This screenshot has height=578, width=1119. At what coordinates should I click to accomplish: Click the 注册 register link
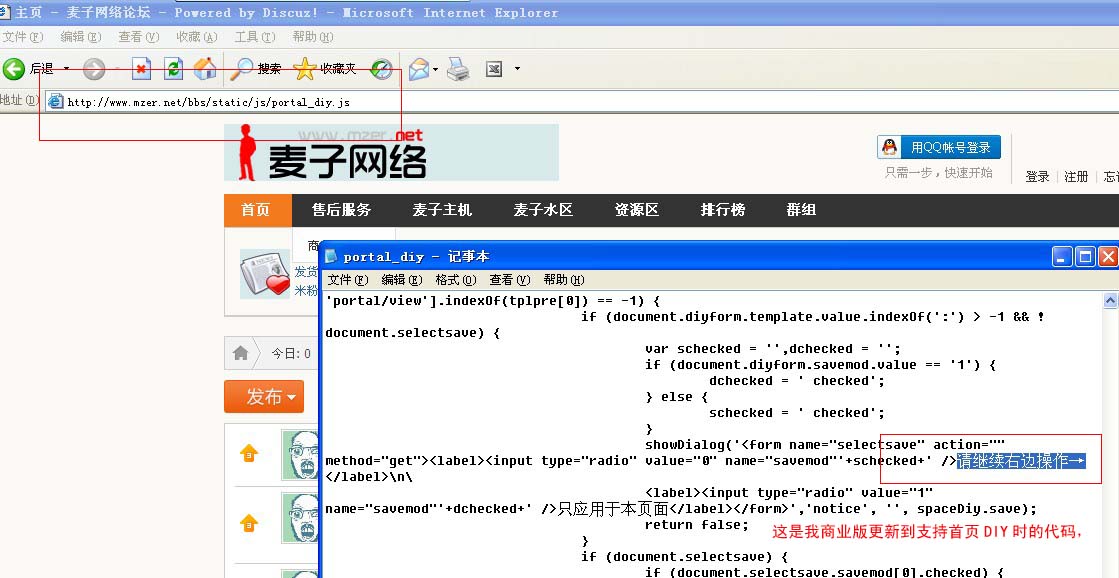[x=1076, y=177]
